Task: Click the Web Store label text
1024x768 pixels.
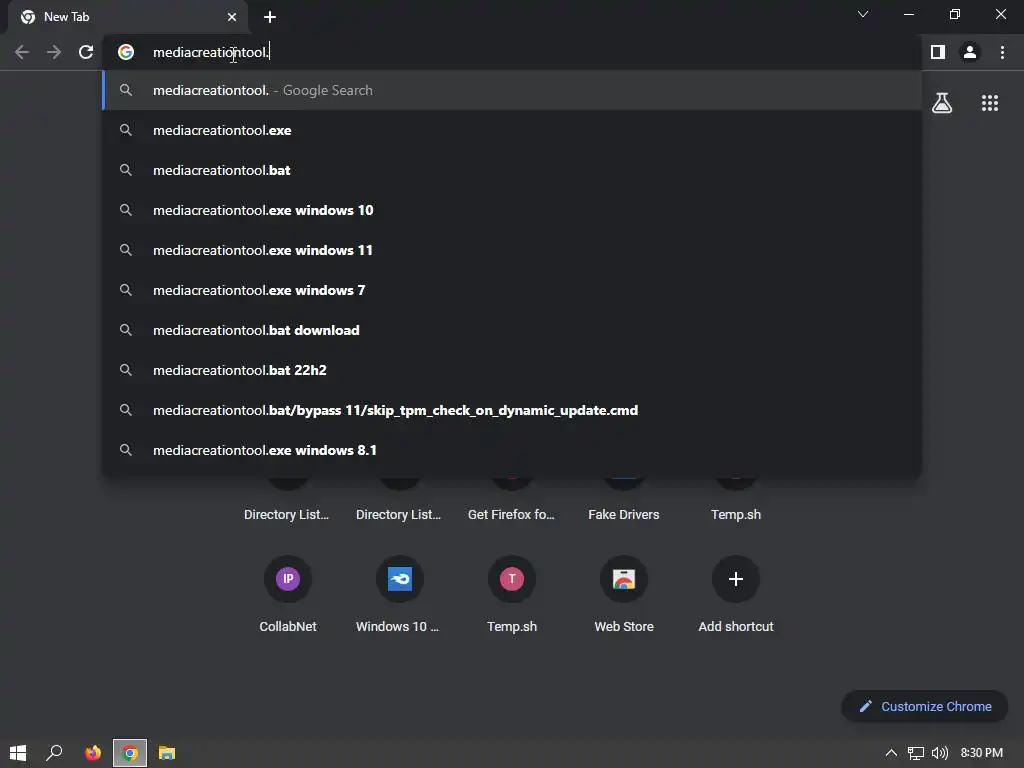Action: [624, 626]
